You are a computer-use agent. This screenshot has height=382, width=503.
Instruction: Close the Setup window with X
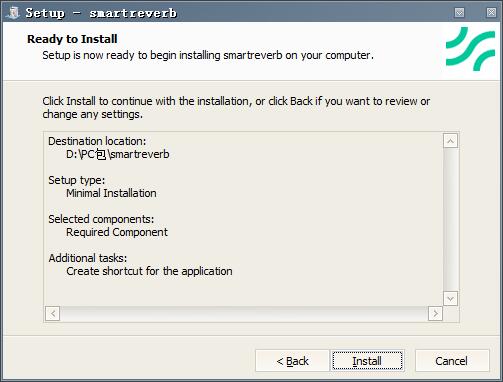click(491, 13)
